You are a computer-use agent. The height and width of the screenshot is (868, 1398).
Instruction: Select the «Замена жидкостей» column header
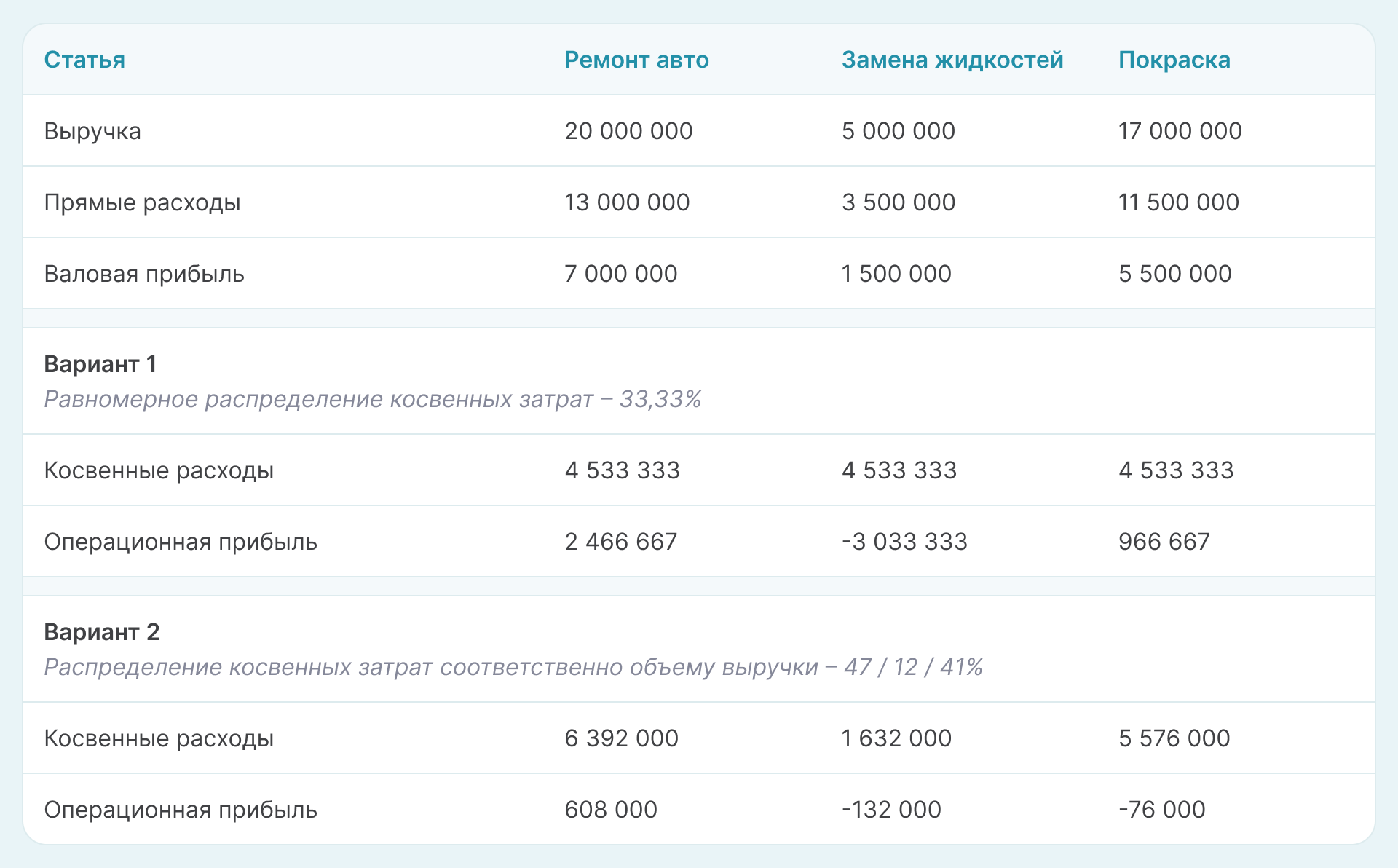click(952, 60)
